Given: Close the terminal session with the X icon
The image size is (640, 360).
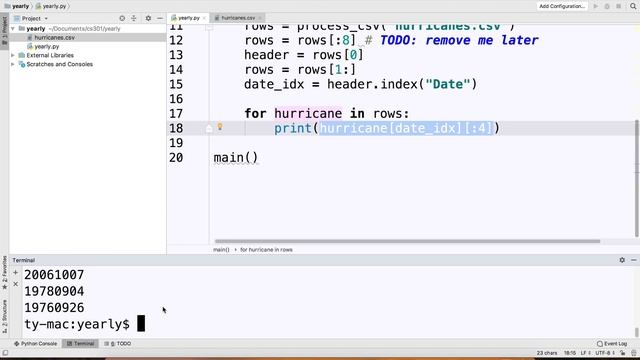Looking at the screenshot, I should point(16,284).
